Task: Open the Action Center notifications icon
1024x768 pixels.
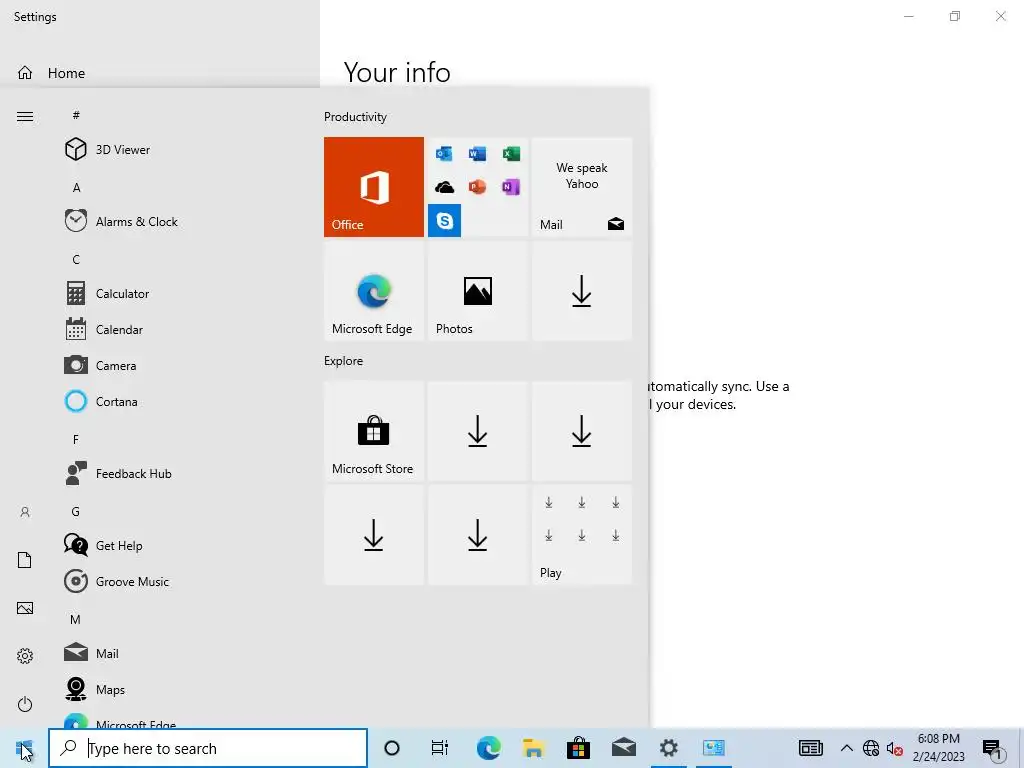Action: coord(992,748)
